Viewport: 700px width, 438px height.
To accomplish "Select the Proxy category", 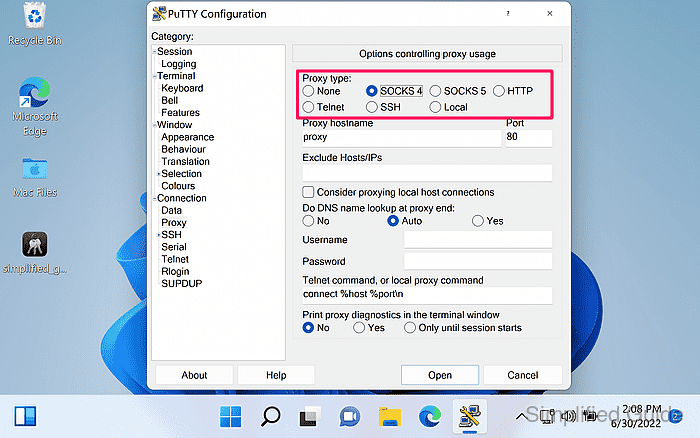I will tap(174, 222).
